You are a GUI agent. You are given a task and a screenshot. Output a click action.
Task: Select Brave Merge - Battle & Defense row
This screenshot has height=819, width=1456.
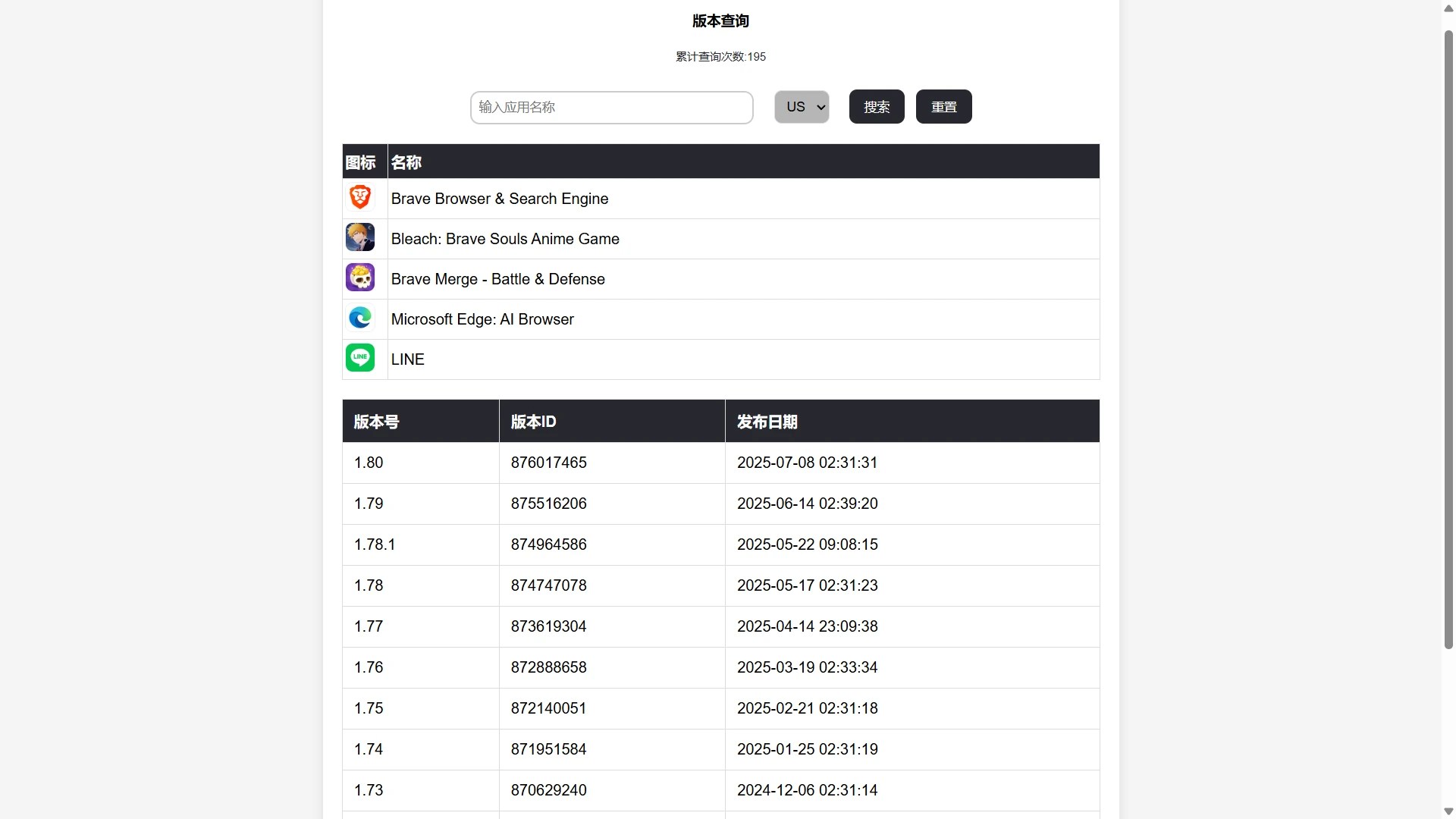point(497,279)
